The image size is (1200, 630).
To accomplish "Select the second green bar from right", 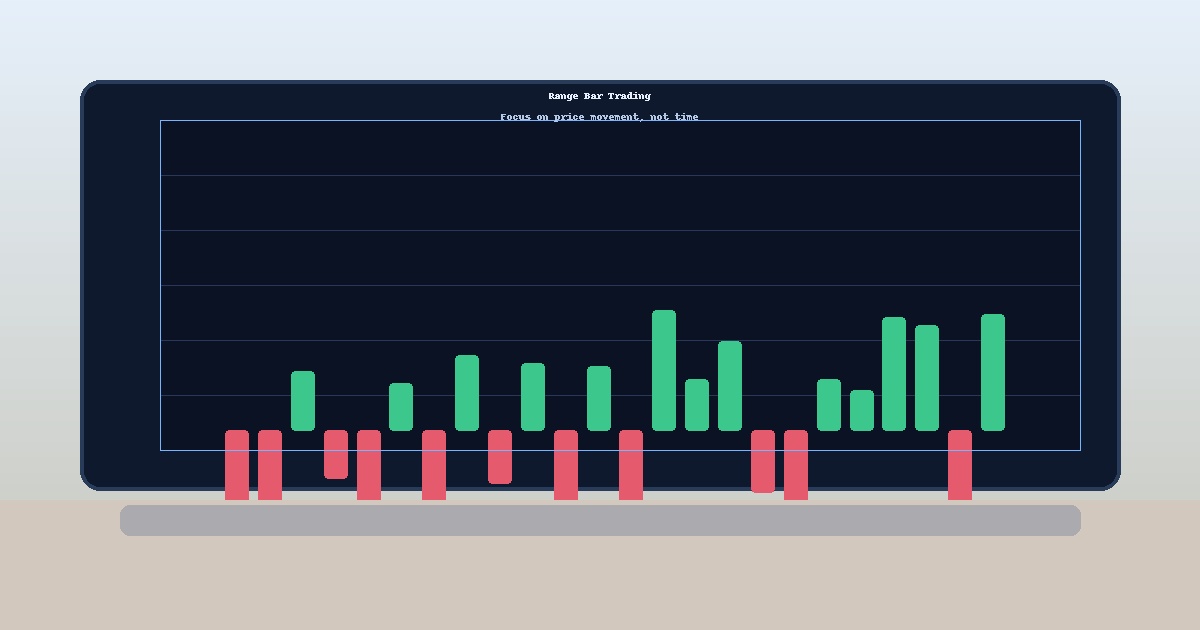I will (x=927, y=378).
